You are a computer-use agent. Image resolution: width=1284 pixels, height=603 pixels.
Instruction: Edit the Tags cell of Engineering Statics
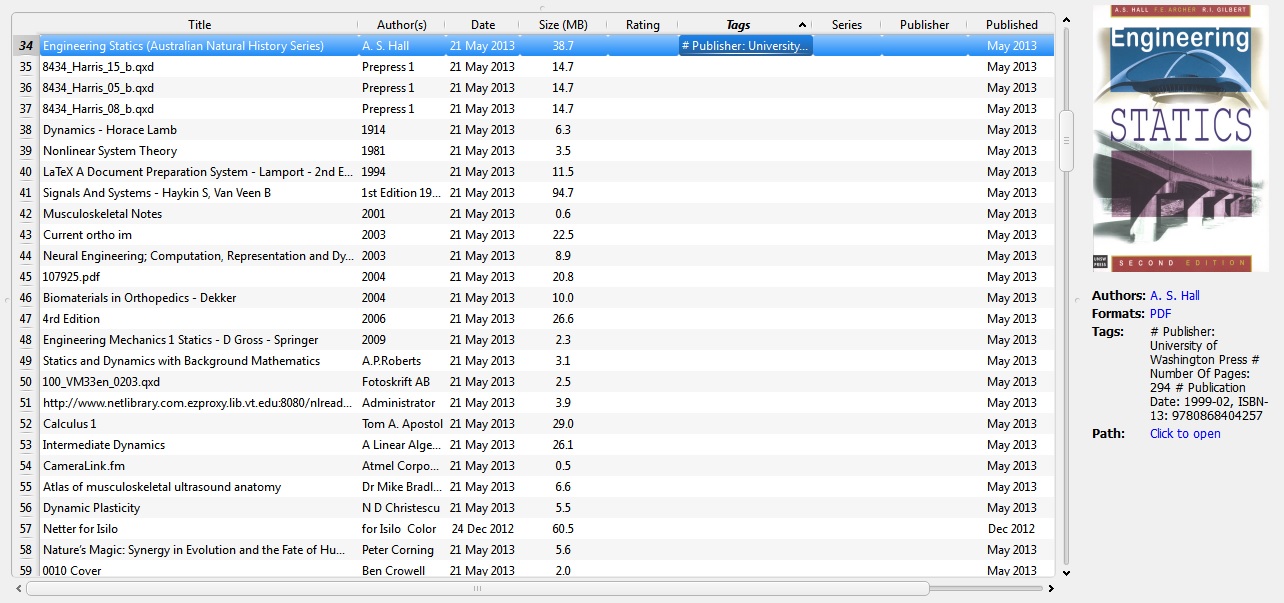click(x=745, y=46)
